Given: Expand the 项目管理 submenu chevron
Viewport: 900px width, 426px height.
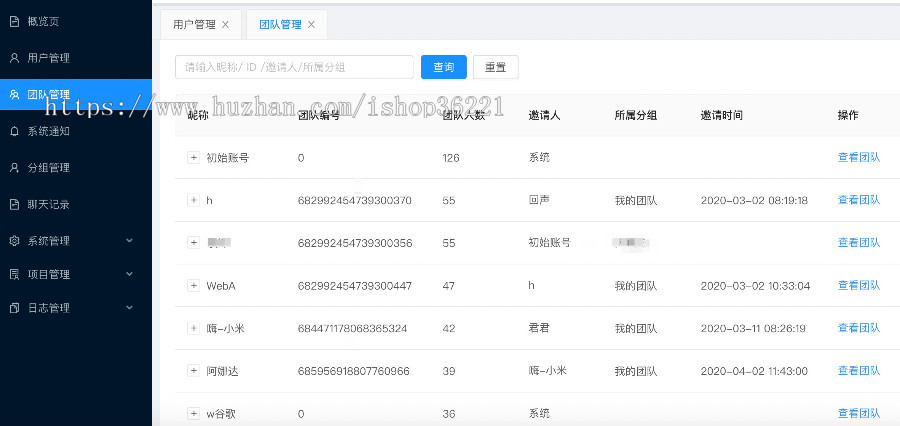Looking at the screenshot, I should pyautogui.click(x=130, y=274).
